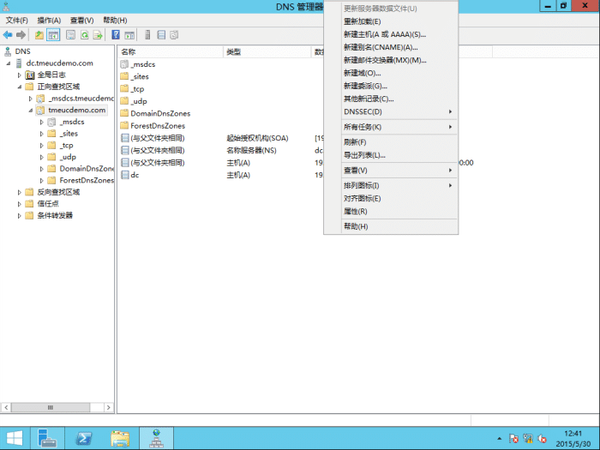The image size is (600, 450).
Task: Go back with the blue left arrow
Action: coord(7,35)
